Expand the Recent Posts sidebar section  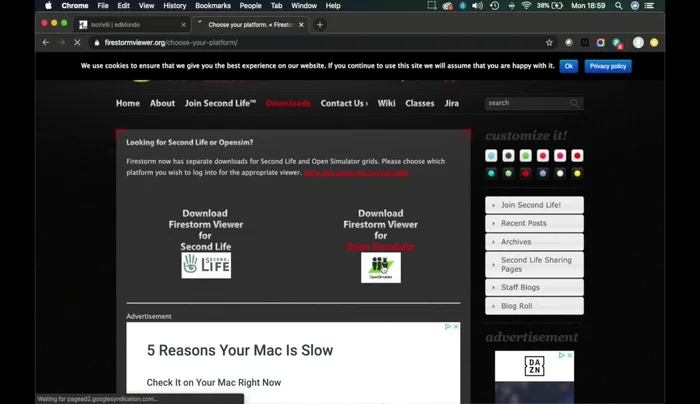[x=534, y=223]
